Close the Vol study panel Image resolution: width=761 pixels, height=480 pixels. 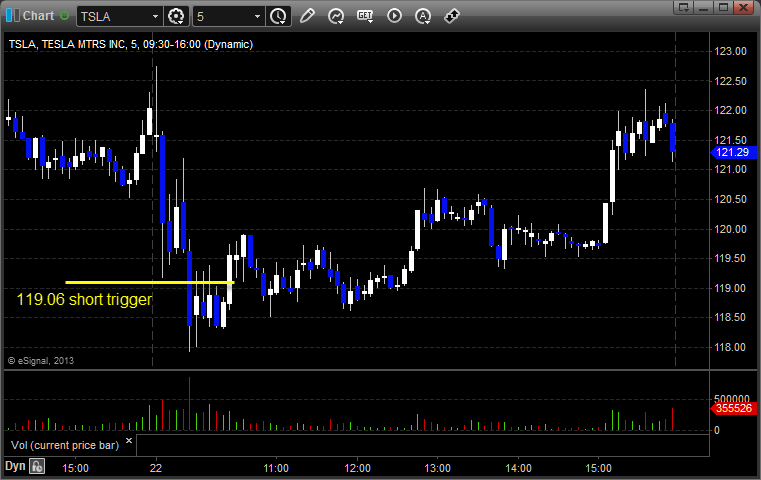[x=129, y=441]
